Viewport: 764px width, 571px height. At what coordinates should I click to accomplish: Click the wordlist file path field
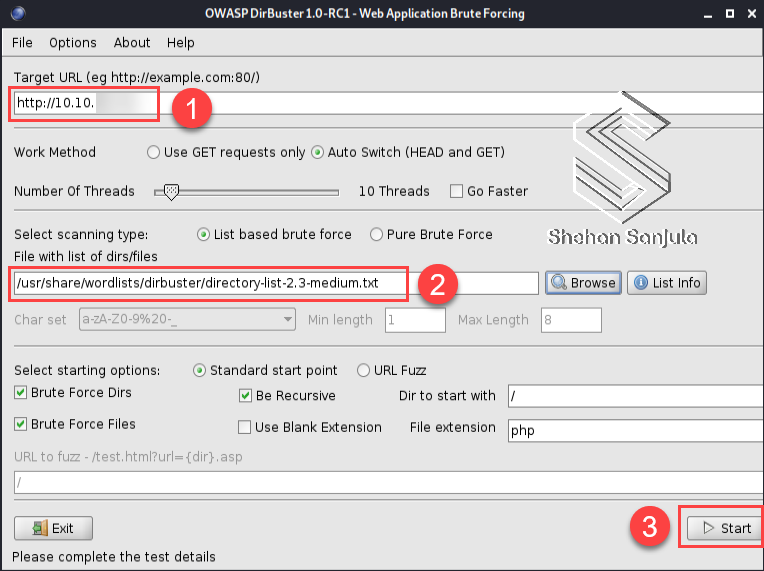pyautogui.click(x=276, y=283)
